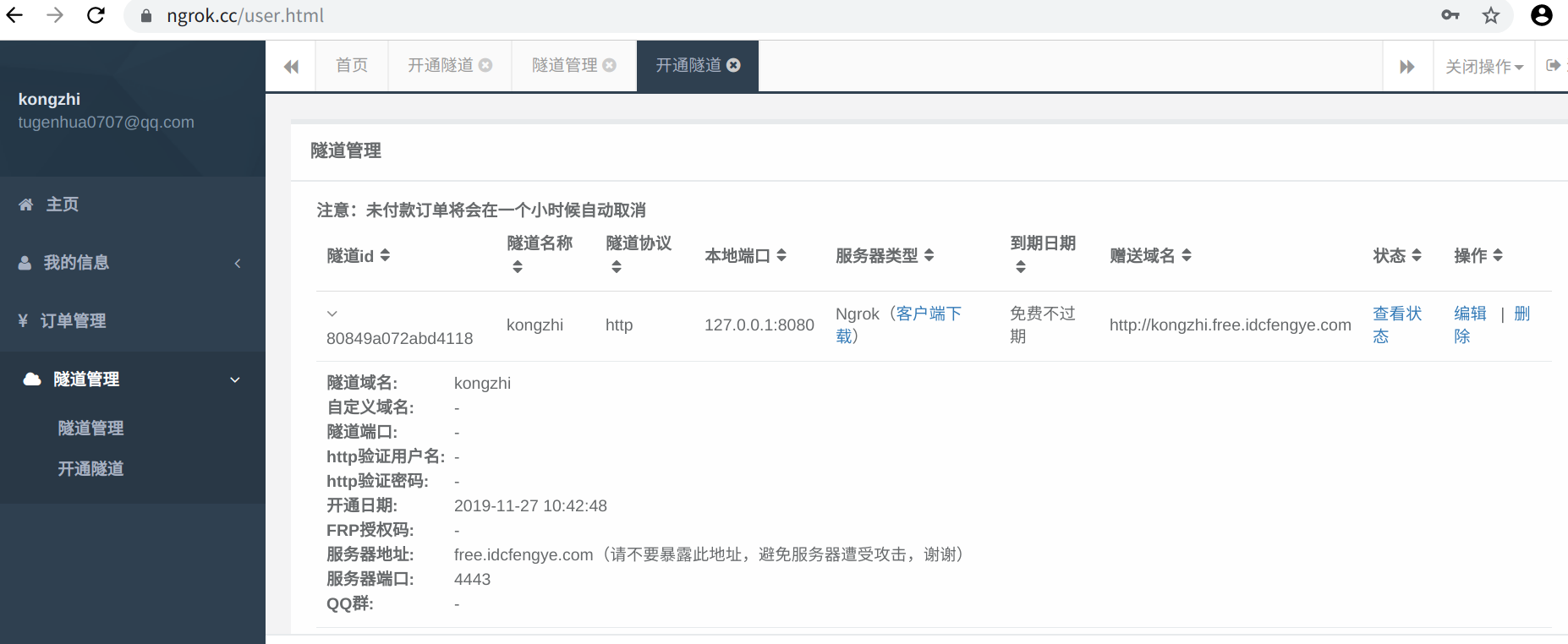Screen dimensions: 1568x644
Task: Click the 查看状态 link
Action: point(1397,325)
